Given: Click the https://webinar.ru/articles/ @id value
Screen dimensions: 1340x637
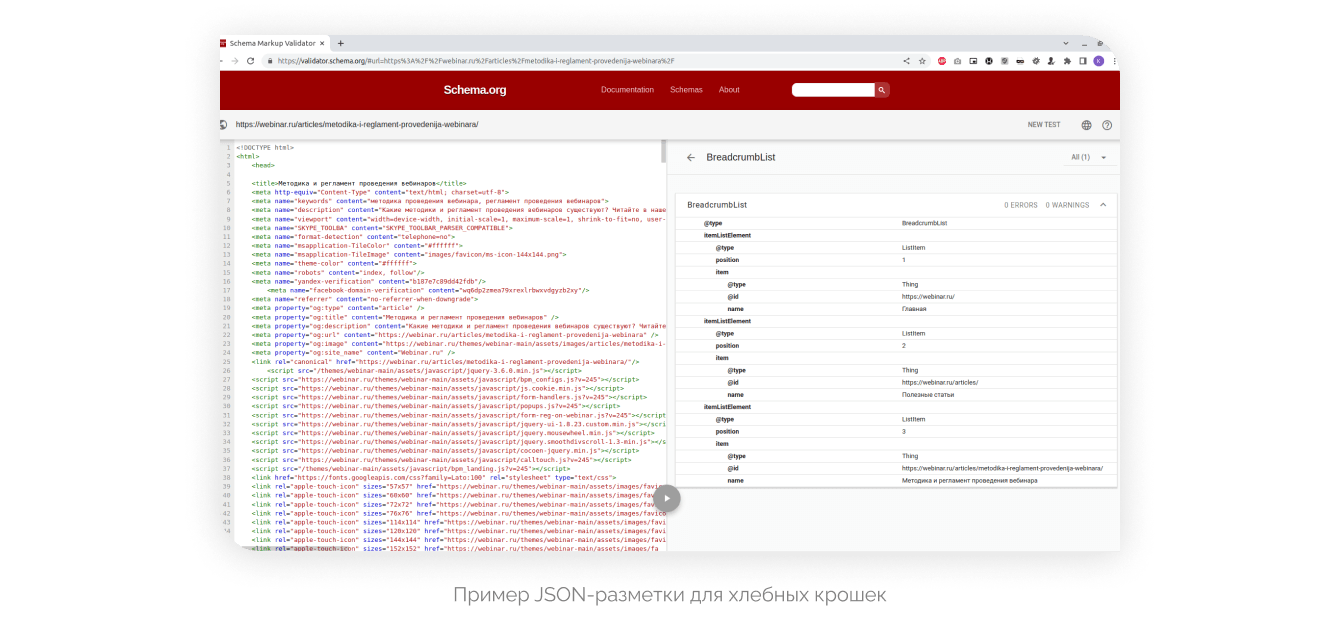Looking at the screenshot, I should click(x=939, y=382).
